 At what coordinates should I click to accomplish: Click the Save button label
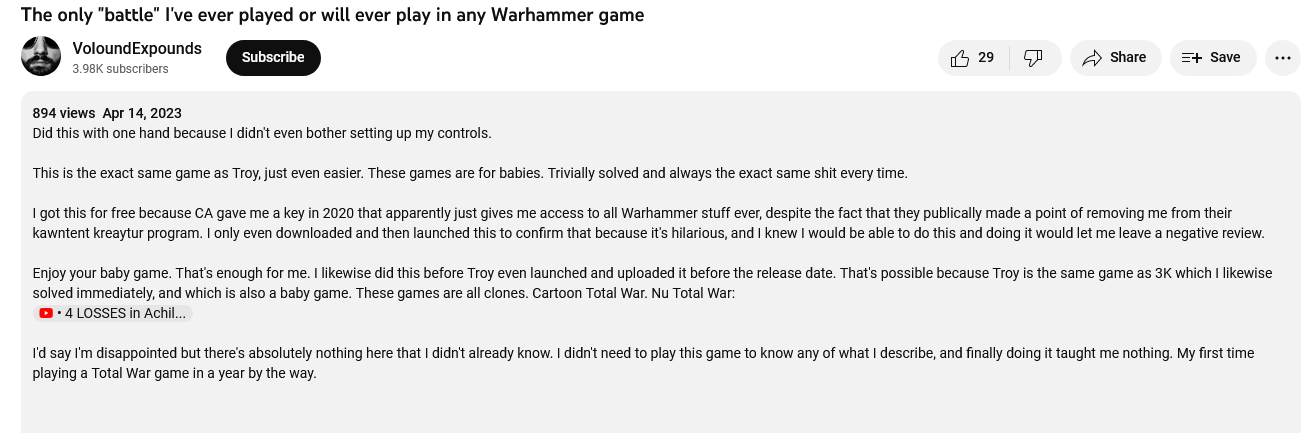pos(1225,58)
